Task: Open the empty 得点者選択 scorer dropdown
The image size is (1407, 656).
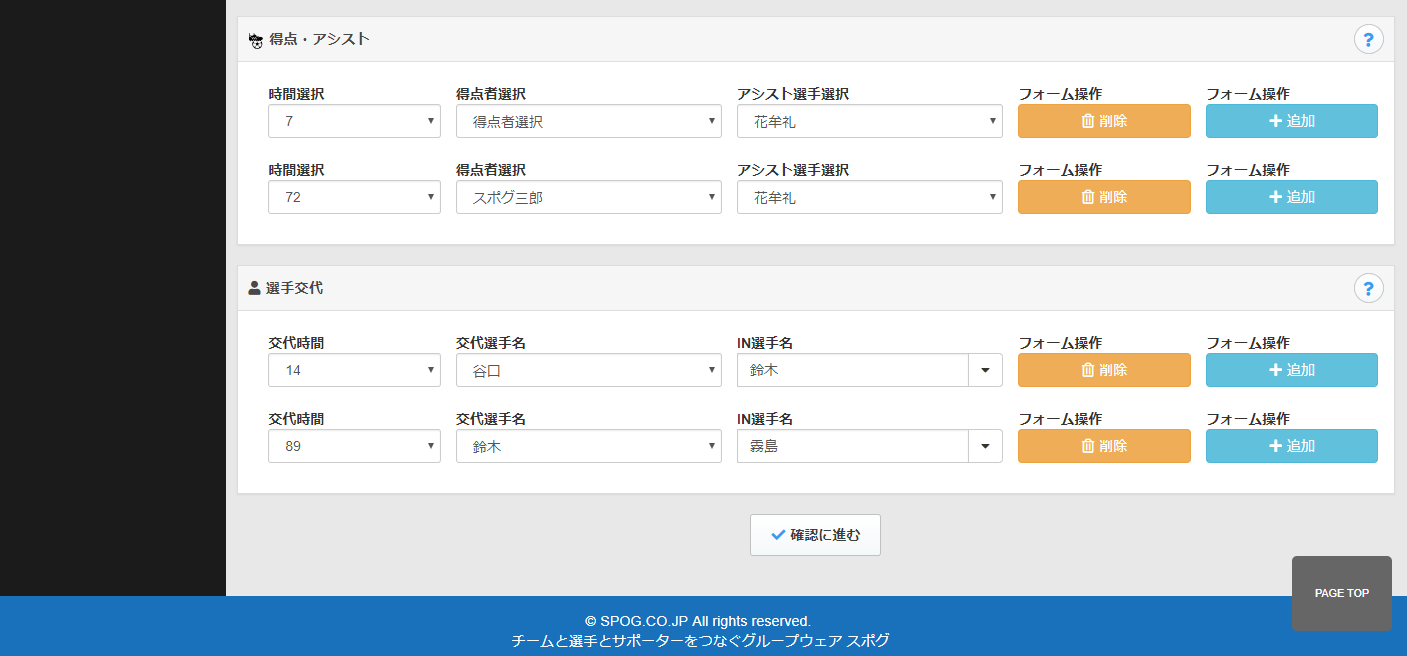Action: (x=588, y=121)
